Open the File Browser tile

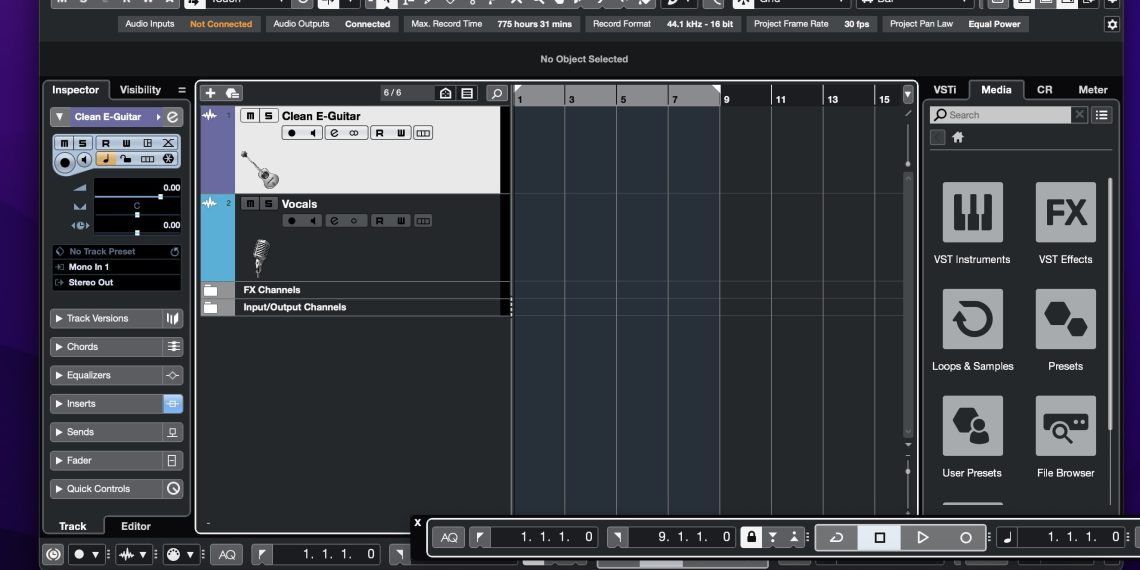coord(1065,426)
